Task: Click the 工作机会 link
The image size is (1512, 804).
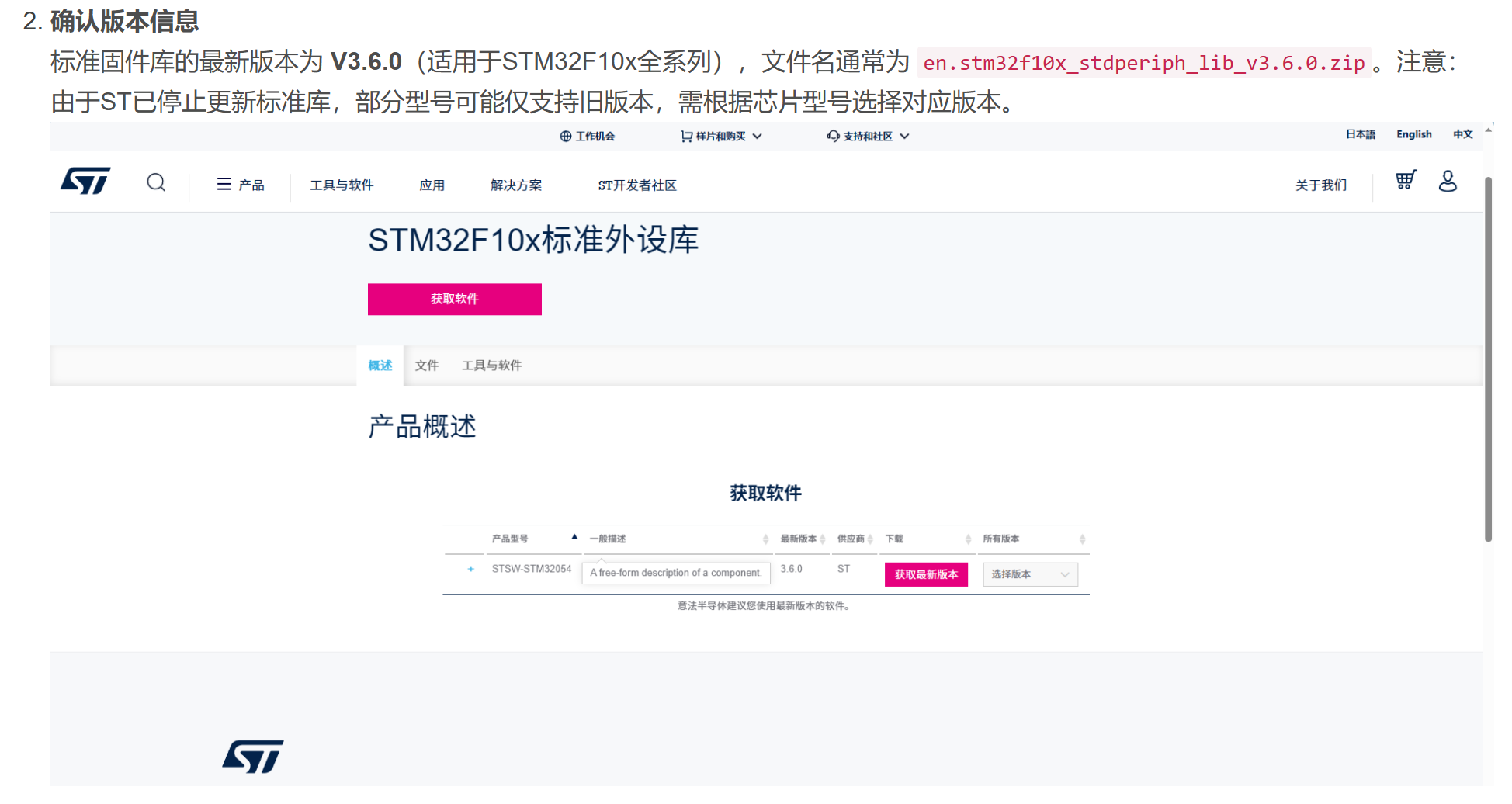Action: pos(588,136)
